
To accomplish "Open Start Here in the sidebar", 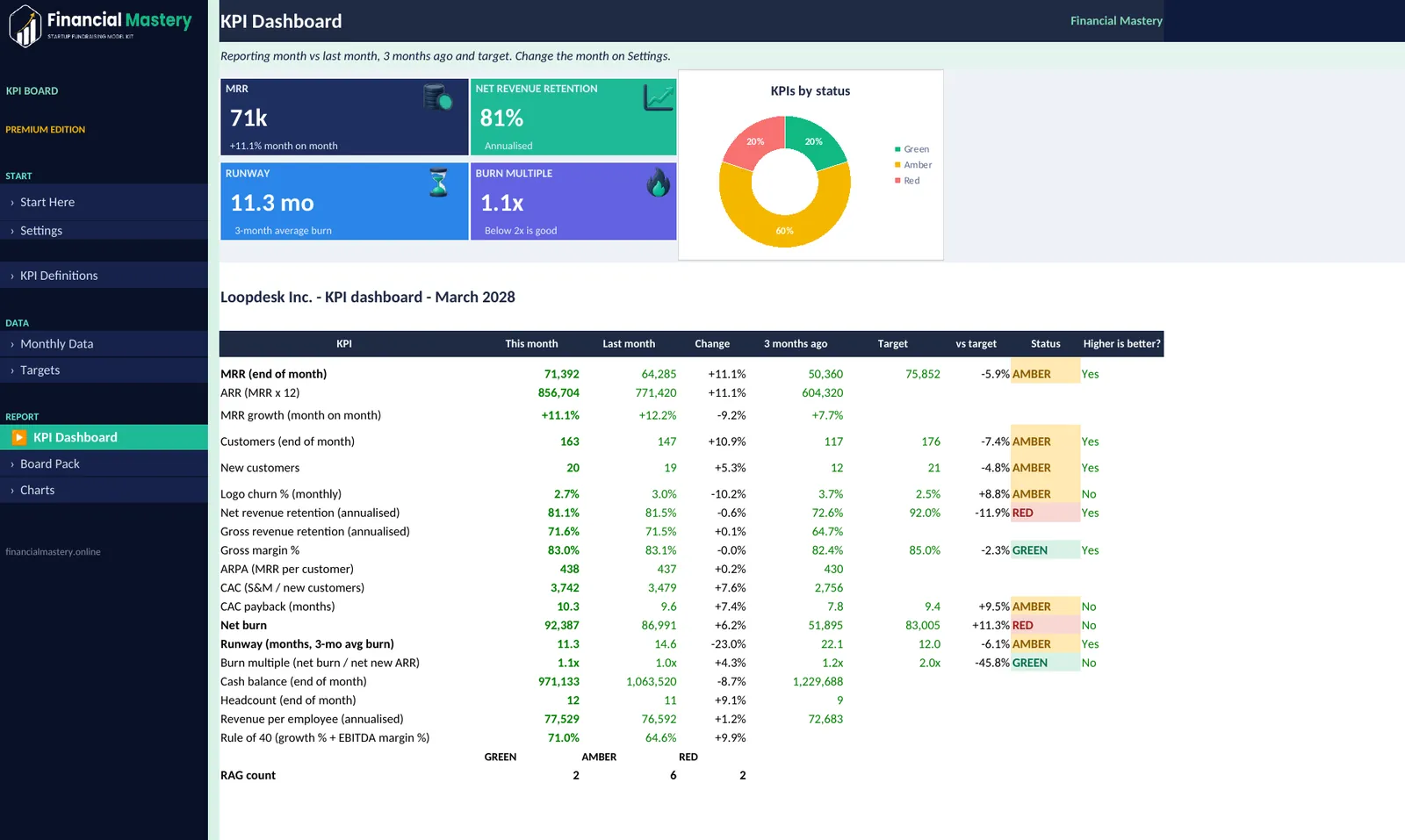I will [x=104, y=202].
